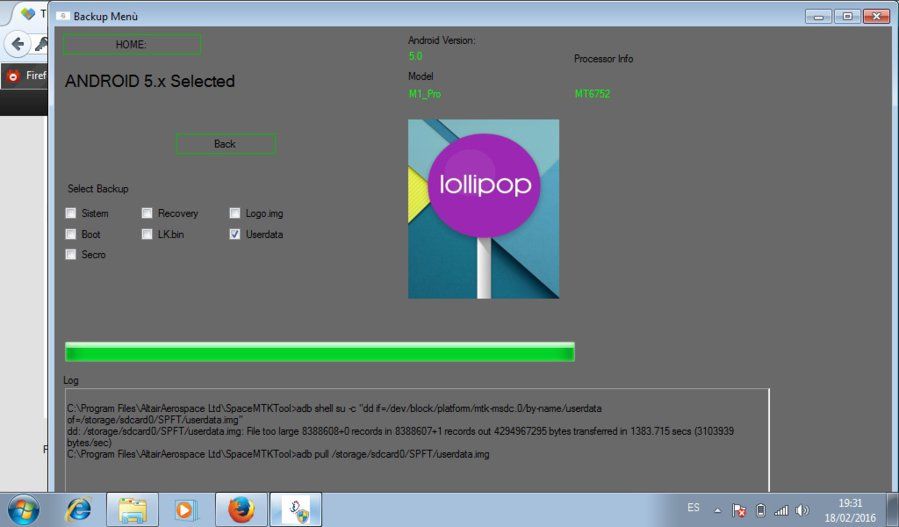The image size is (899, 527).
Task: Maximize the Backup Menù window
Action: coord(847,16)
